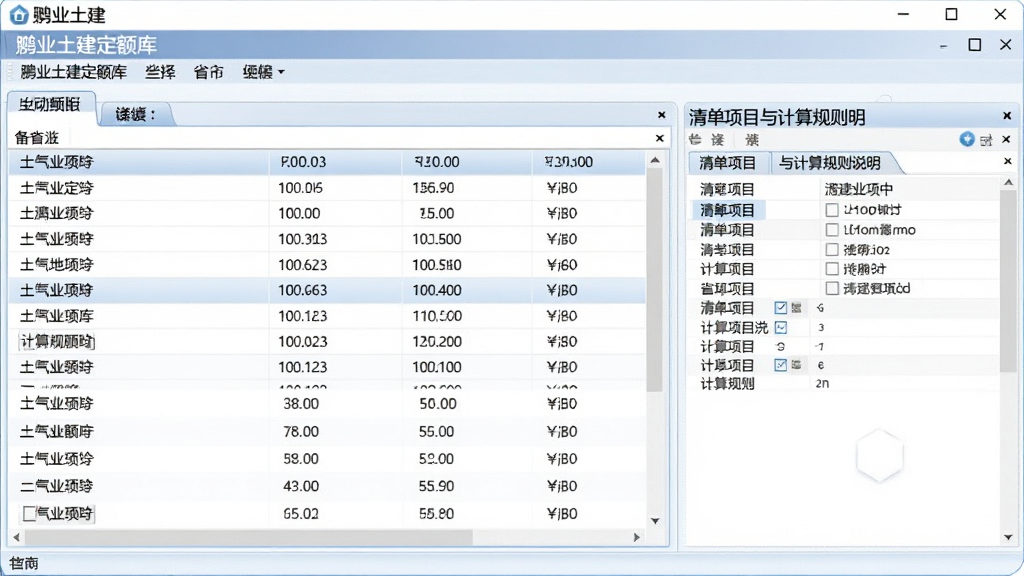Click the horizontal scrollbar thumb under the table
The image size is (1024, 576).
[248, 537]
